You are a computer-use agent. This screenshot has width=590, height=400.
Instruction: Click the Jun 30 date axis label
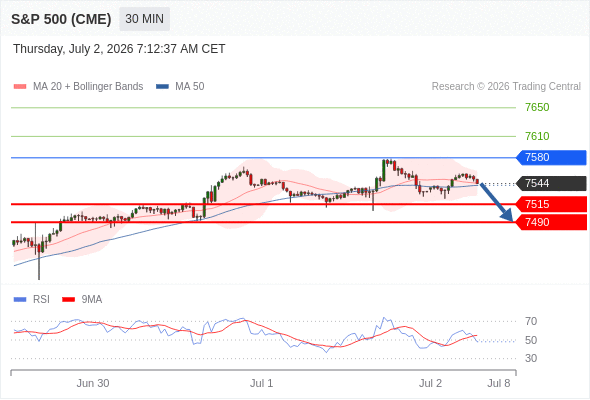pos(93,383)
